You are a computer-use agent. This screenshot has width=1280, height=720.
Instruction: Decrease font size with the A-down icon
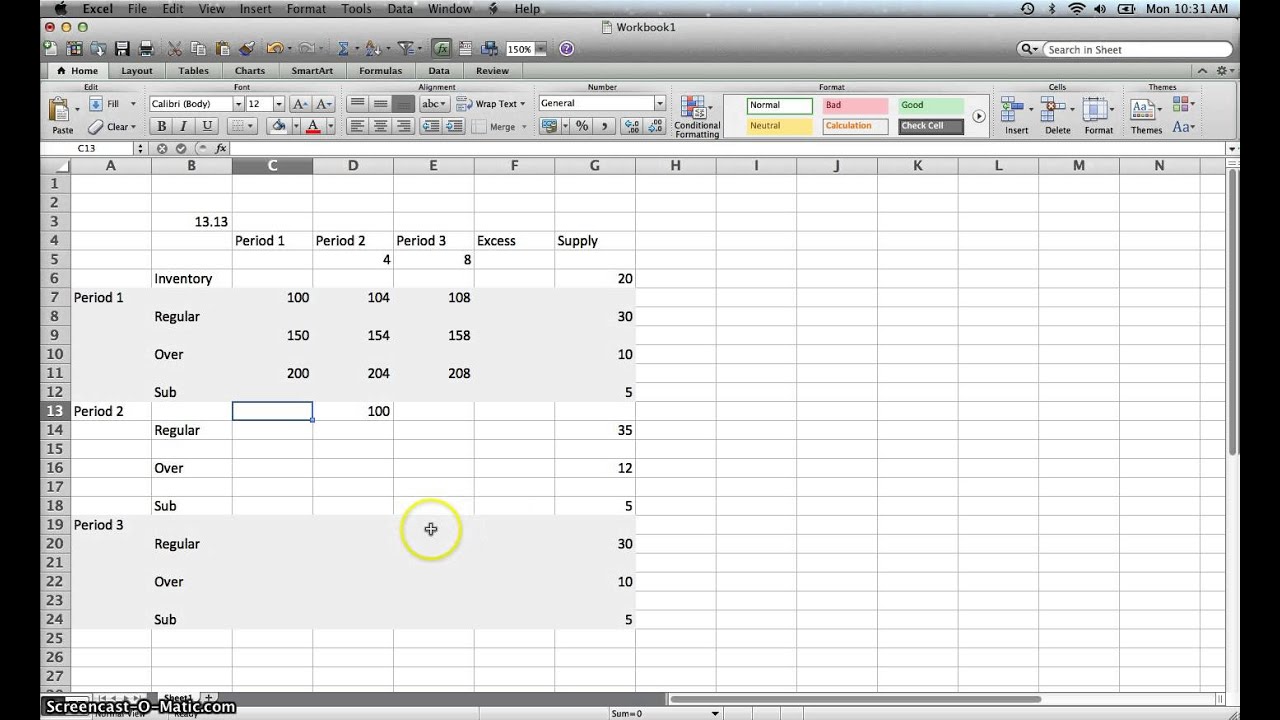[x=324, y=104]
